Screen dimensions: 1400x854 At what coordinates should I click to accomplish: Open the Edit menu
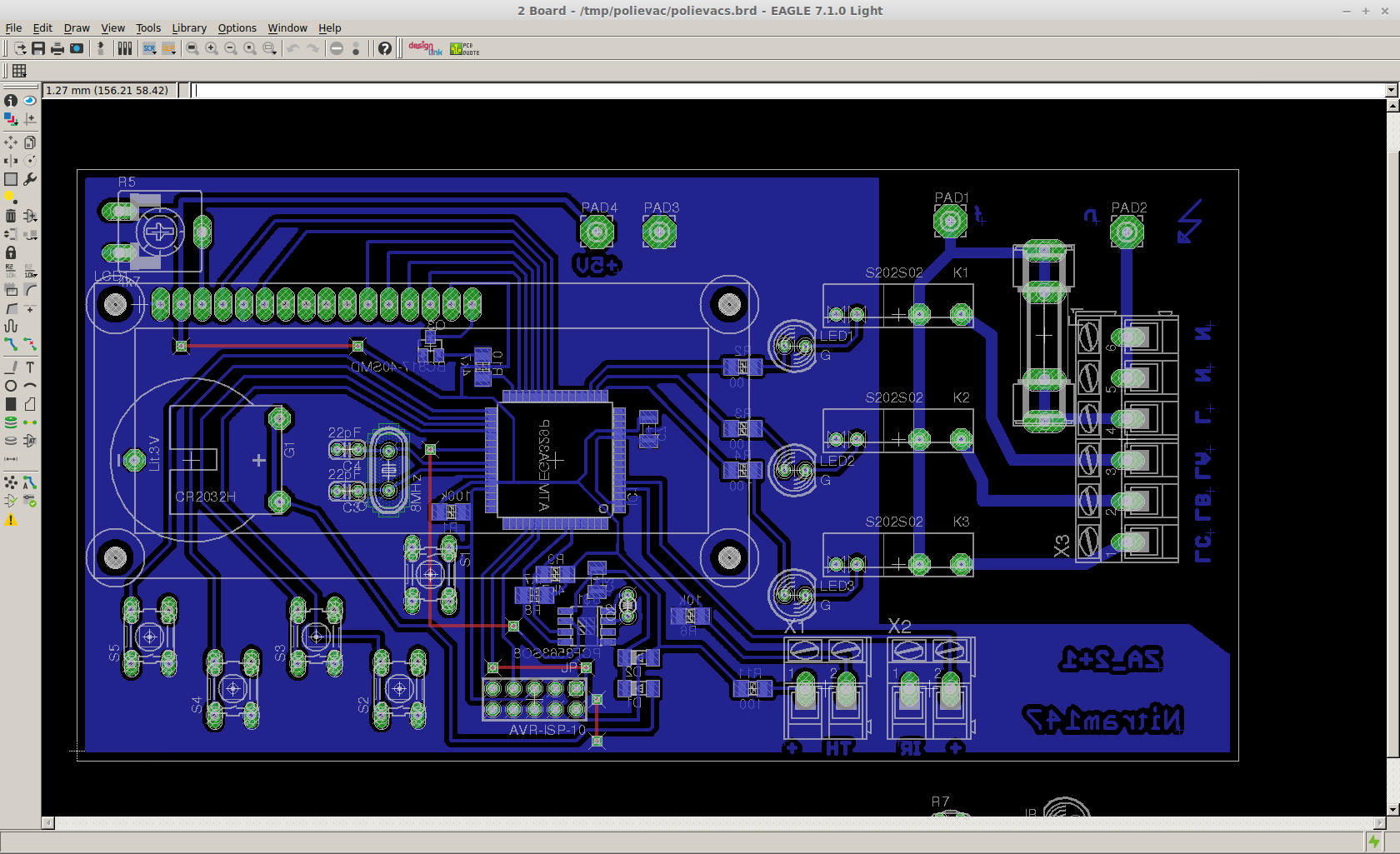tap(42, 27)
